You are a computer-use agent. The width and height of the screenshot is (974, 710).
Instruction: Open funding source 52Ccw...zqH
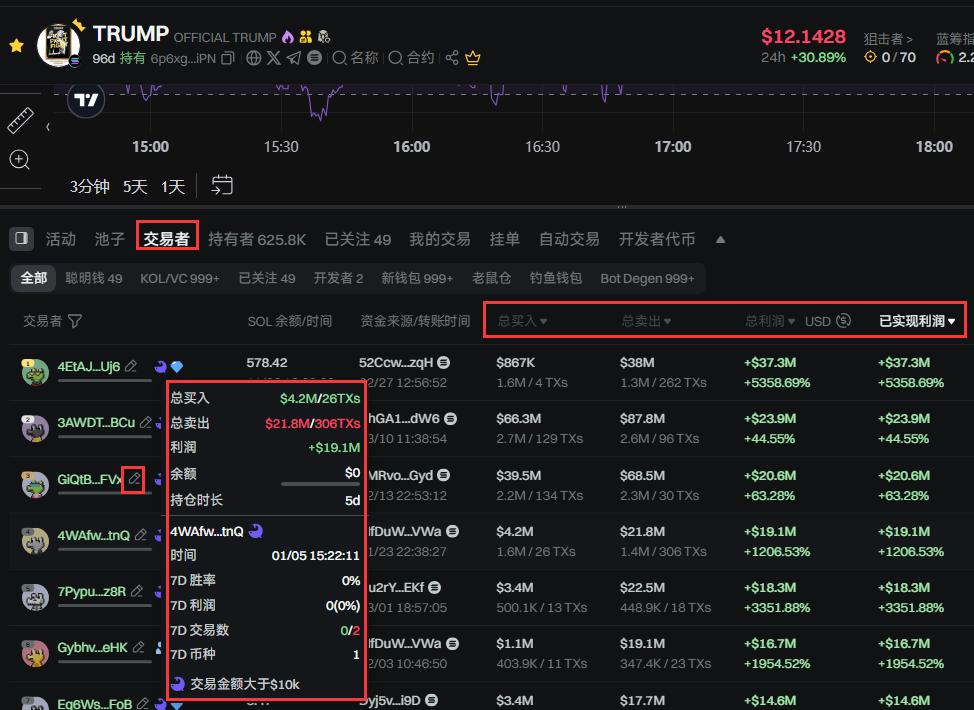(396, 363)
